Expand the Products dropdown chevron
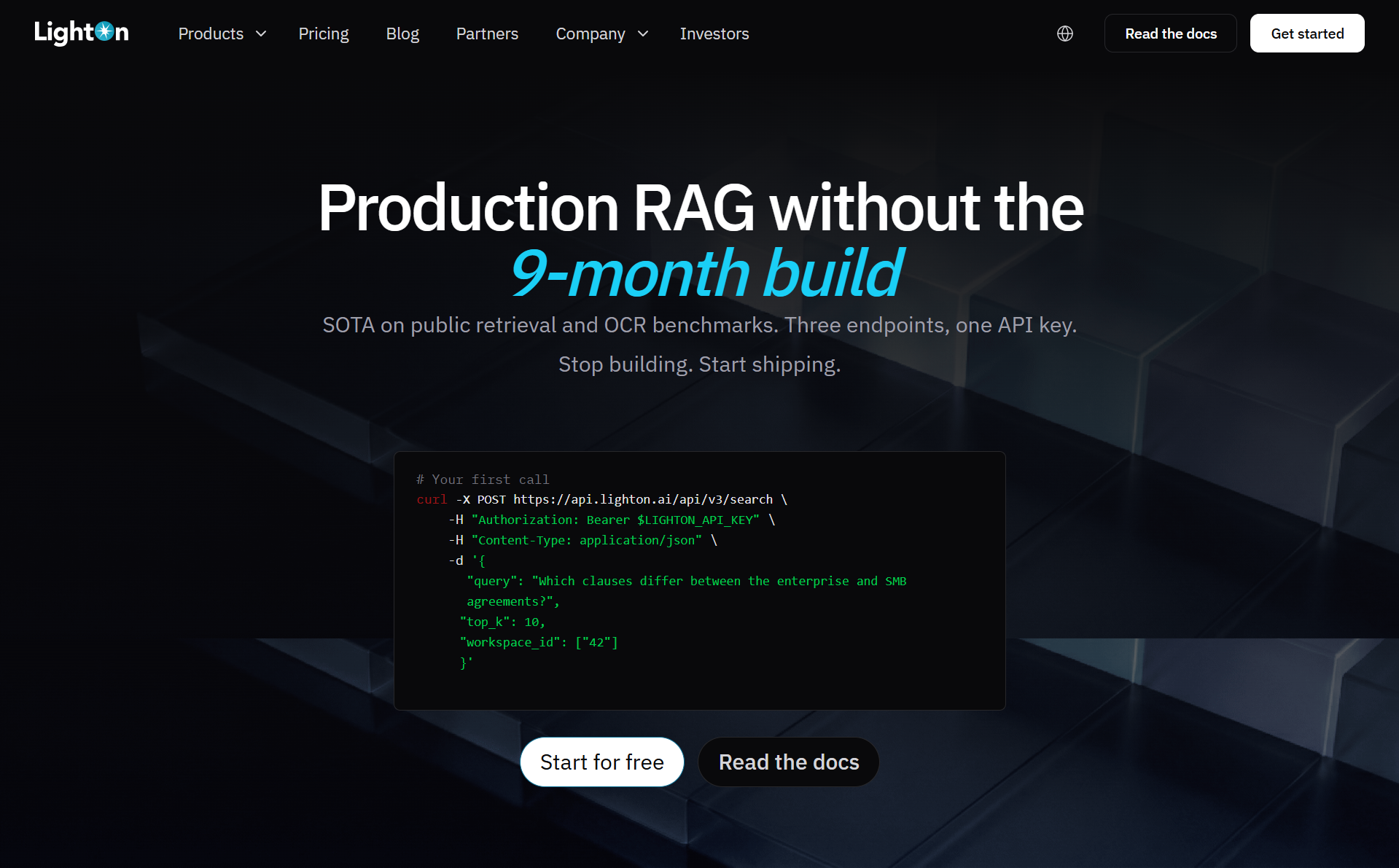Screen dimensions: 1399x868 (261, 34)
